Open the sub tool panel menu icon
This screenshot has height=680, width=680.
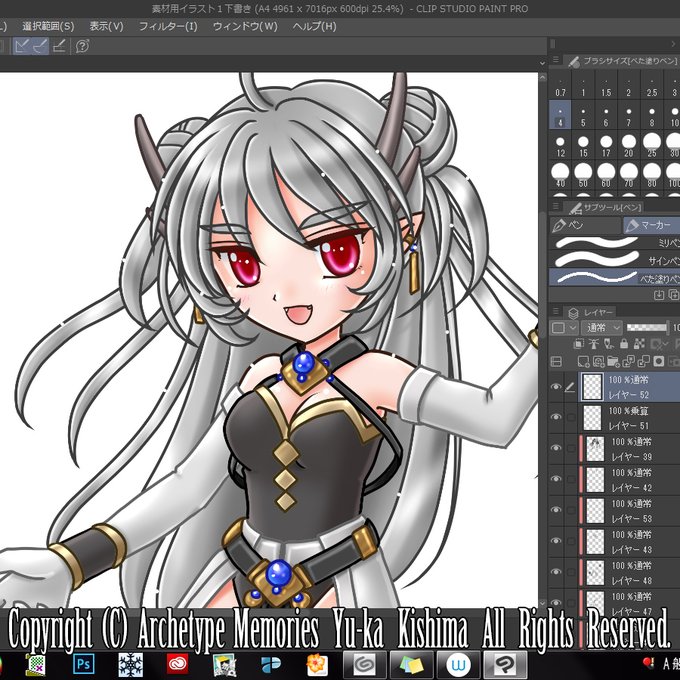[556, 207]
